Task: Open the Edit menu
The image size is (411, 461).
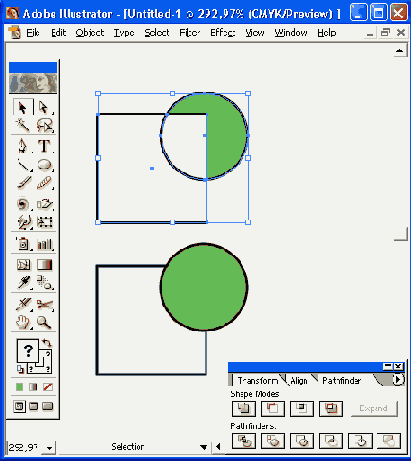Action: (59, 33)
